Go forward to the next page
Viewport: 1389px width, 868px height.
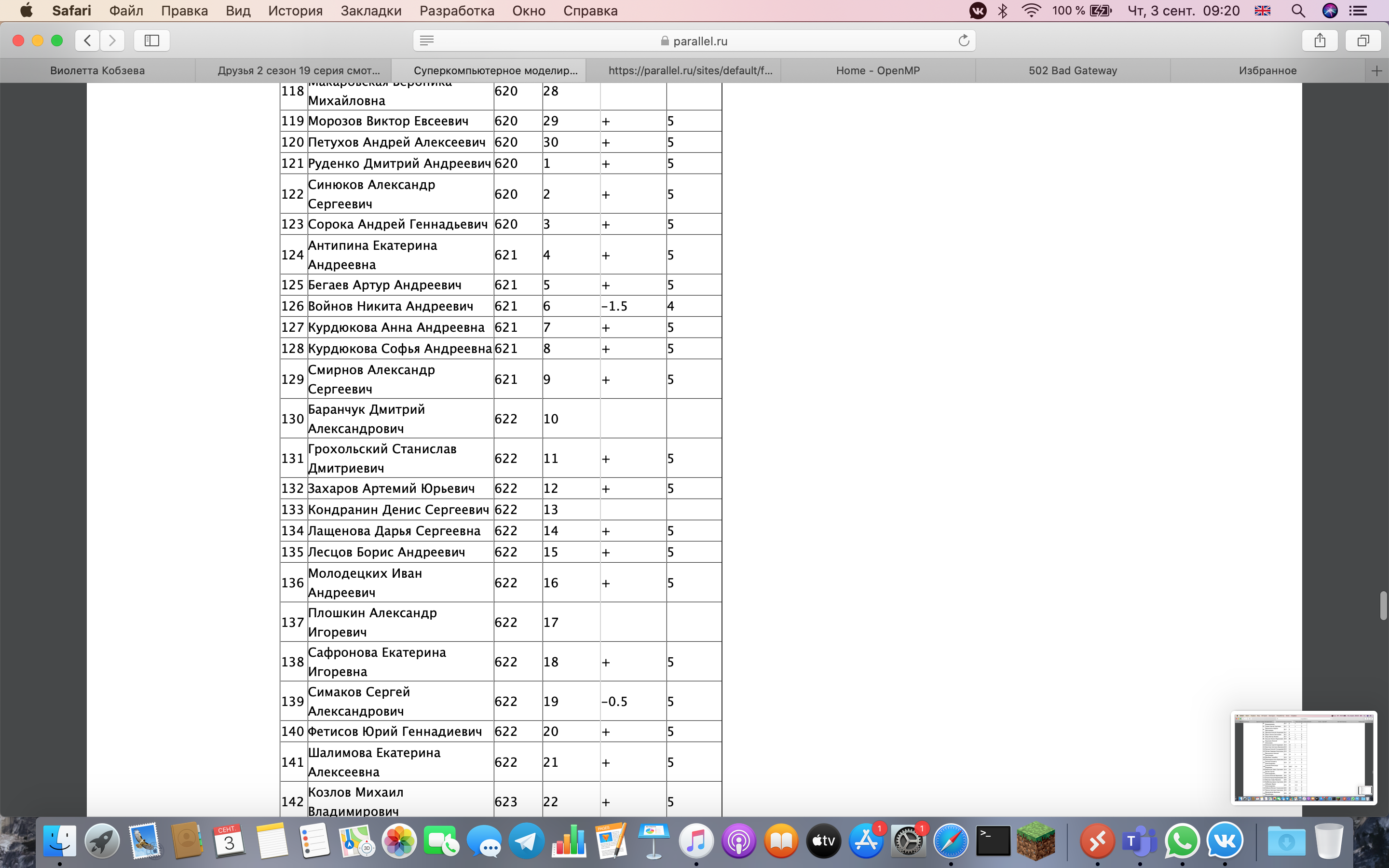pyautogui.click(x=112, y=40)
